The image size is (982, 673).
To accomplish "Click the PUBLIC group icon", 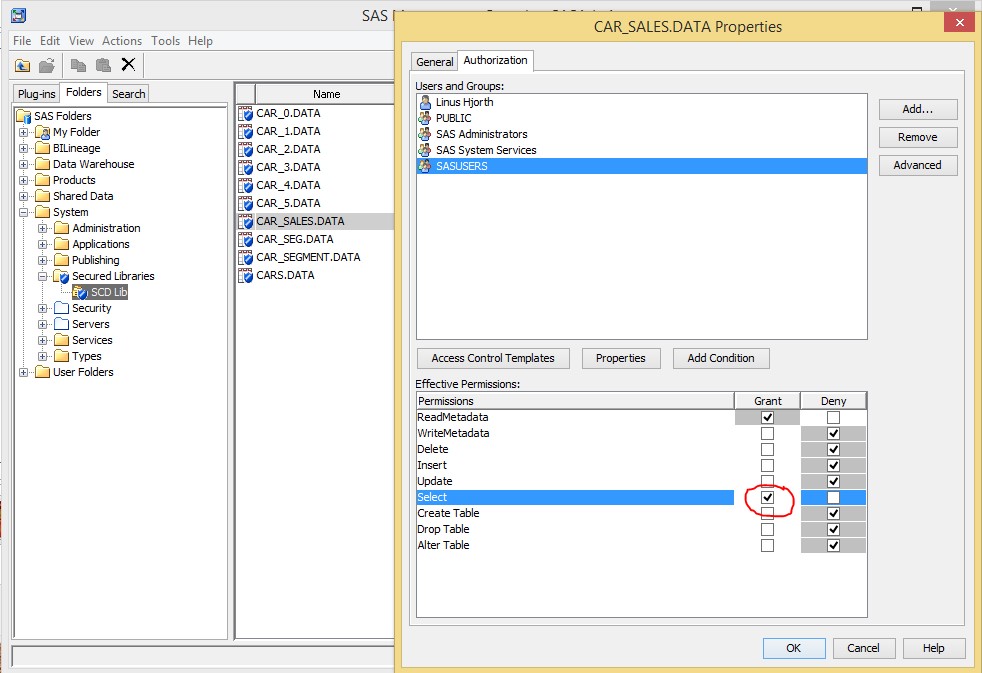I will pos(425,118).
